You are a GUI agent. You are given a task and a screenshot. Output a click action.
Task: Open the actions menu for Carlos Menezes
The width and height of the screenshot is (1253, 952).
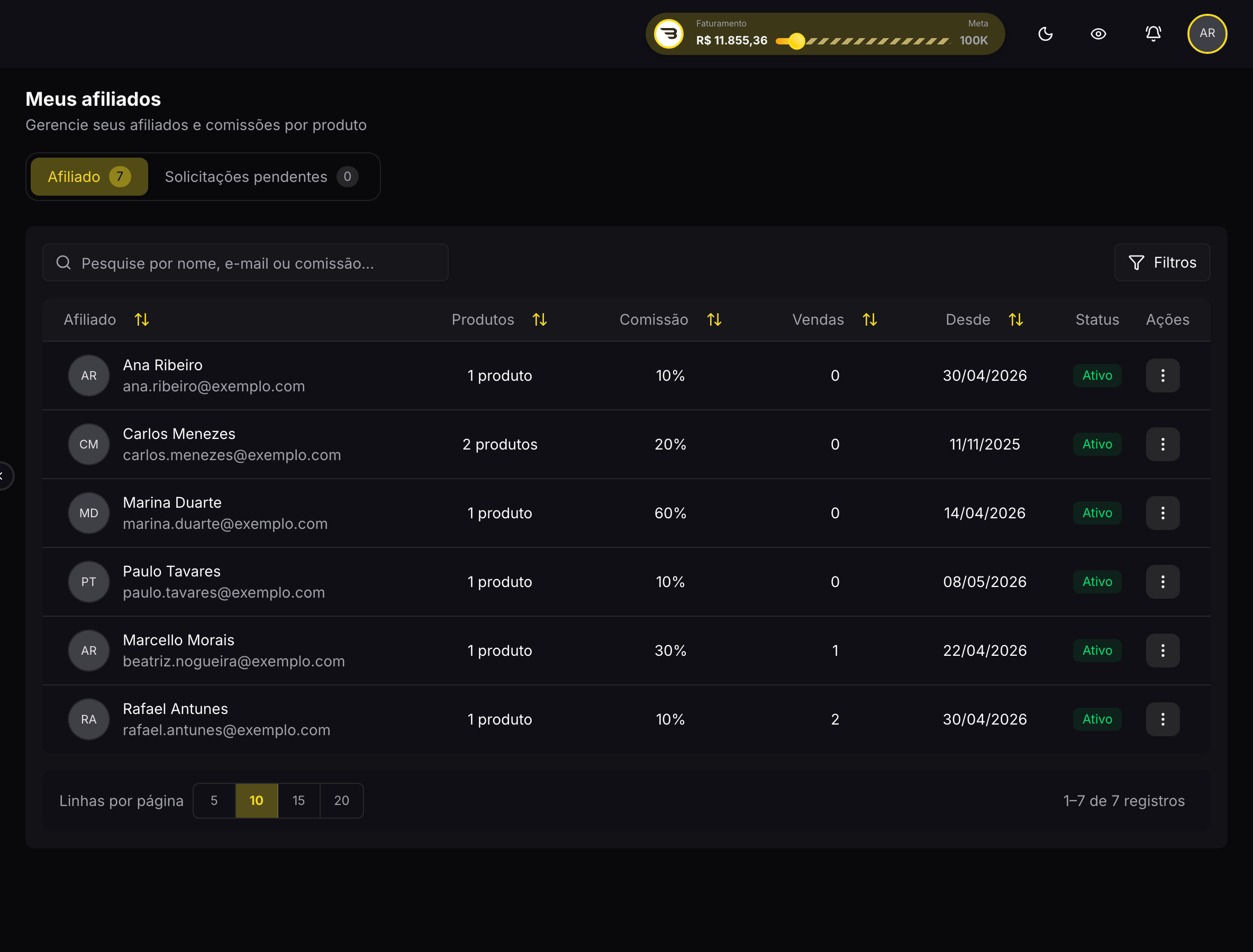point(1163,444)
